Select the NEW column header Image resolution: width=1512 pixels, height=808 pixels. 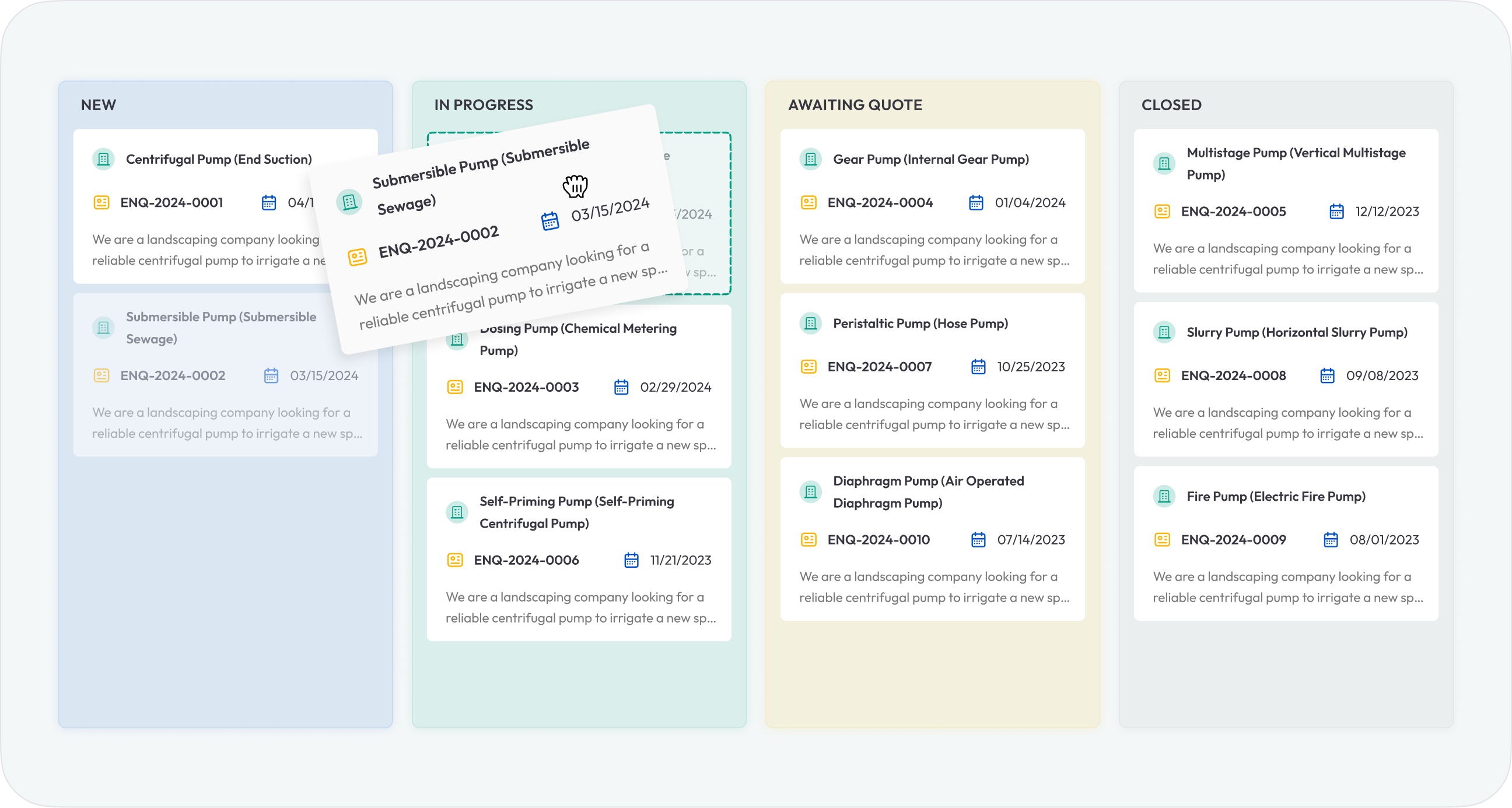99,105
